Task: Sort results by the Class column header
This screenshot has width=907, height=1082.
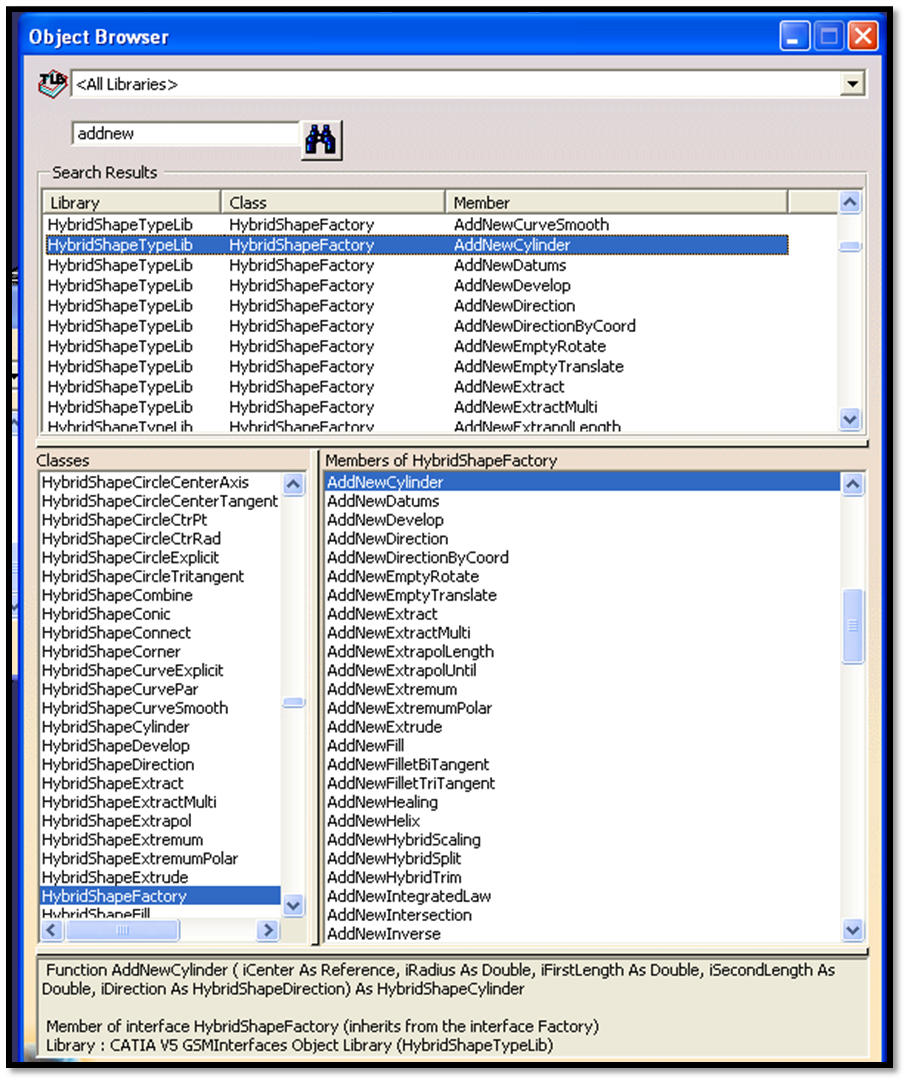Action: [x=333, y=202]
